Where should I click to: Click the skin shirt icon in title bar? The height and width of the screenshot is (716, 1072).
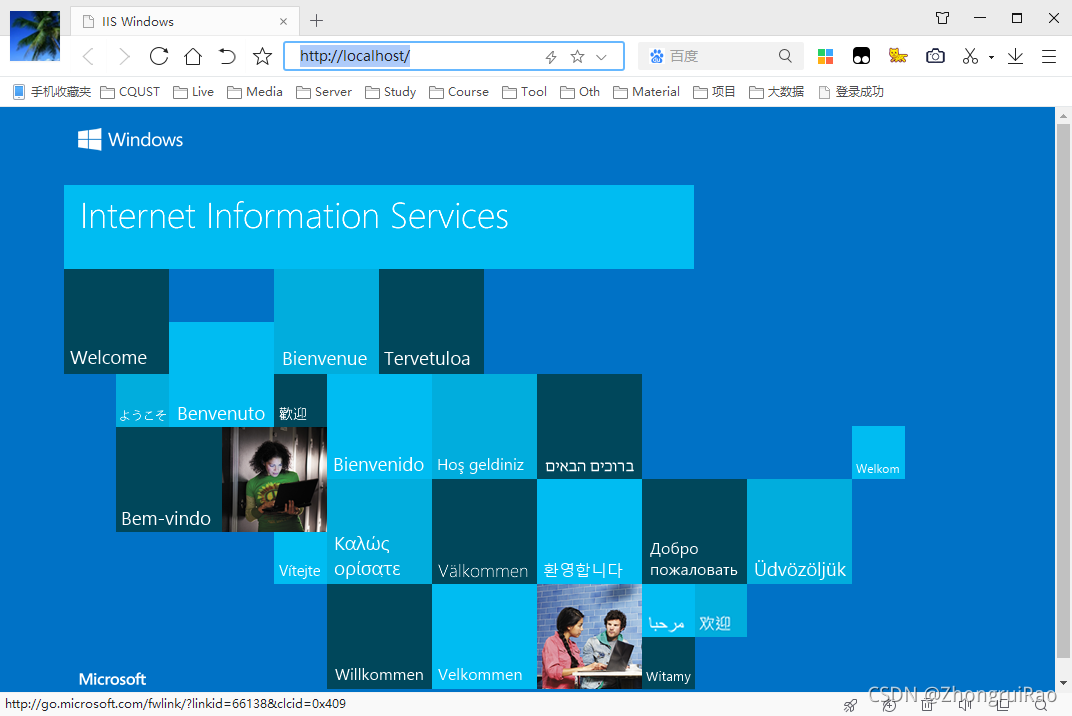tap(943, 18)
